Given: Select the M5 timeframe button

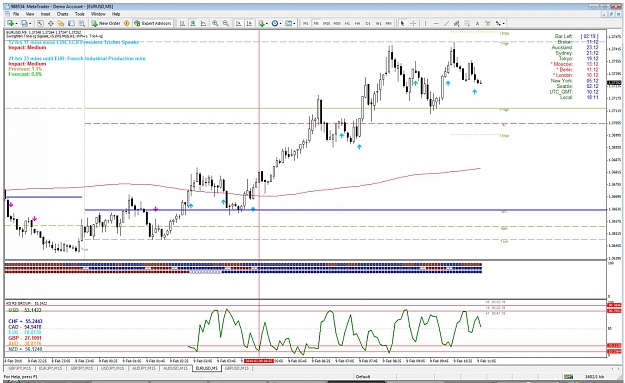Looking at the screenshot, I should [316, 24].
